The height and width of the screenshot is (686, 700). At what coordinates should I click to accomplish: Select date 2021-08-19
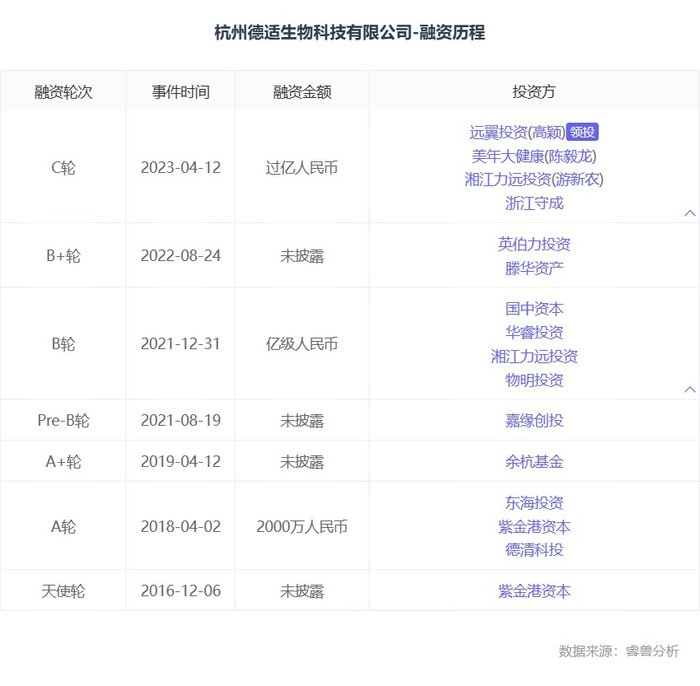point(181,420)
